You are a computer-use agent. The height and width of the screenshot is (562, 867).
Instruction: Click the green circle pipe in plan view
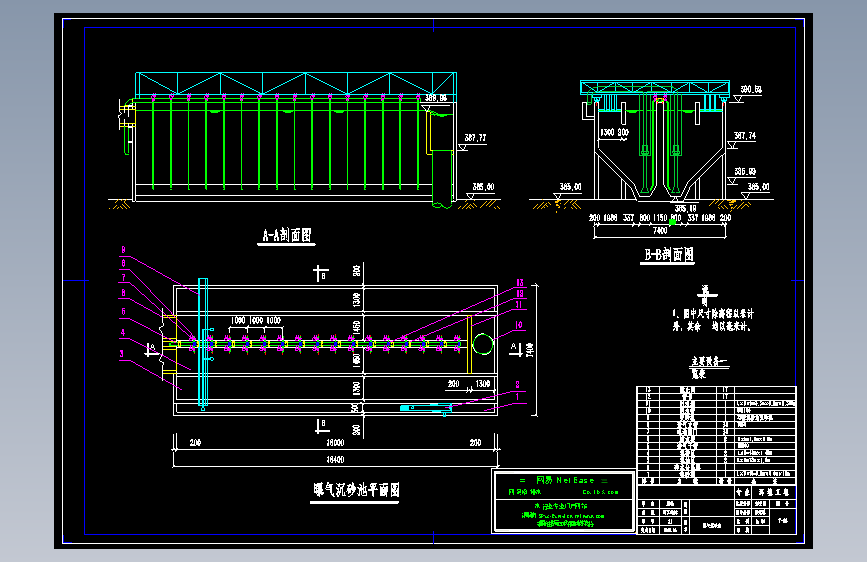click(483, 344)
